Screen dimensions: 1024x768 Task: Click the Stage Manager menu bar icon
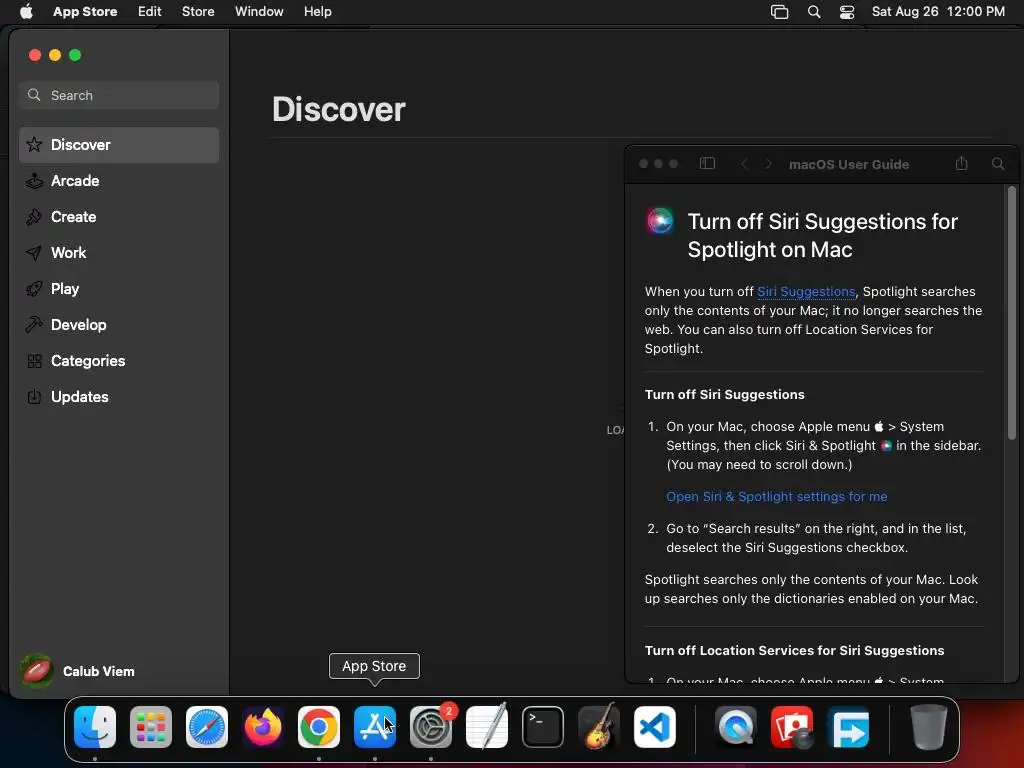(x=780, y=12)
